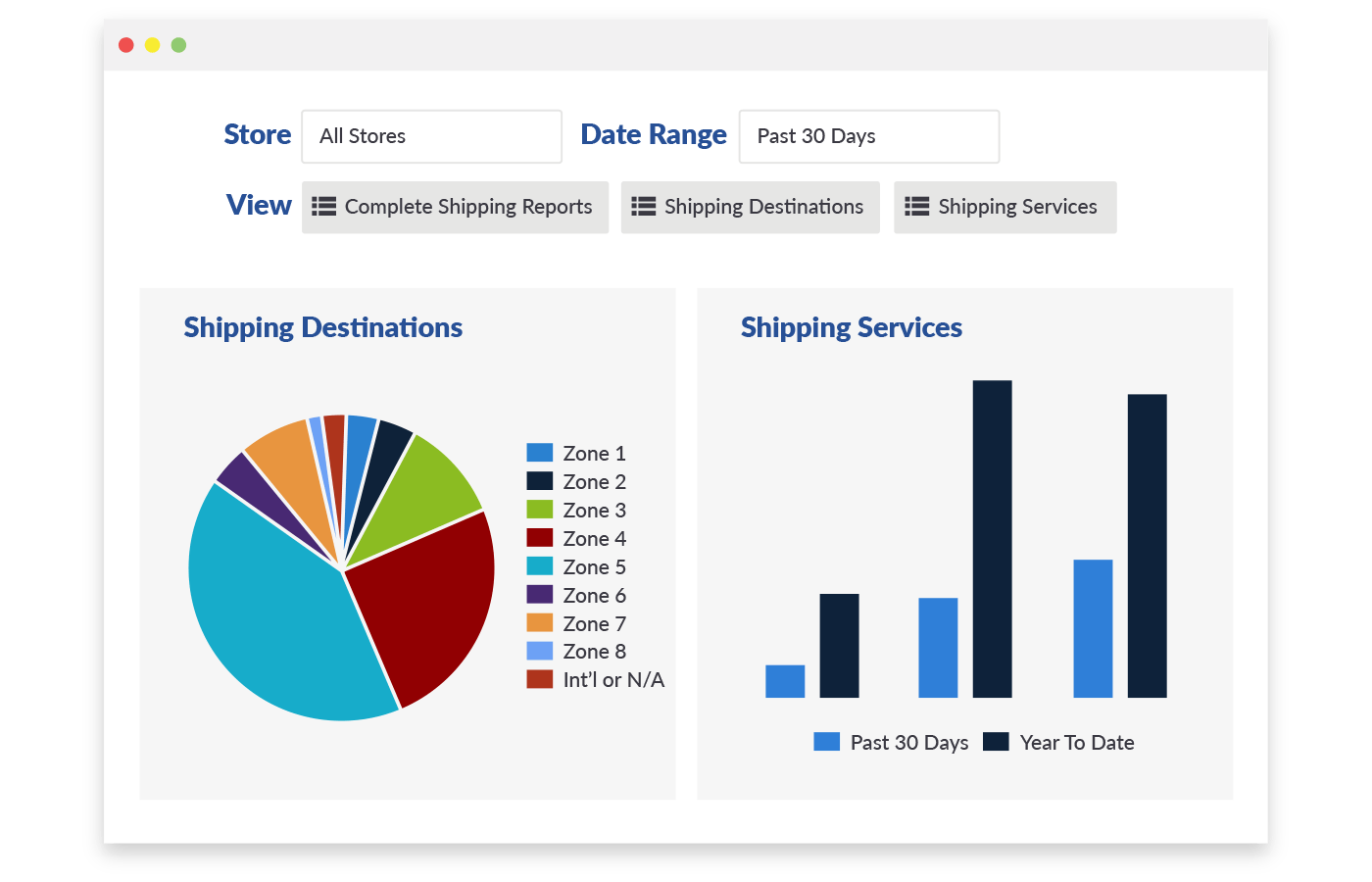Click the Past 30 Days legend square
Screen dimensions: 1372x882
coord(825,741)
